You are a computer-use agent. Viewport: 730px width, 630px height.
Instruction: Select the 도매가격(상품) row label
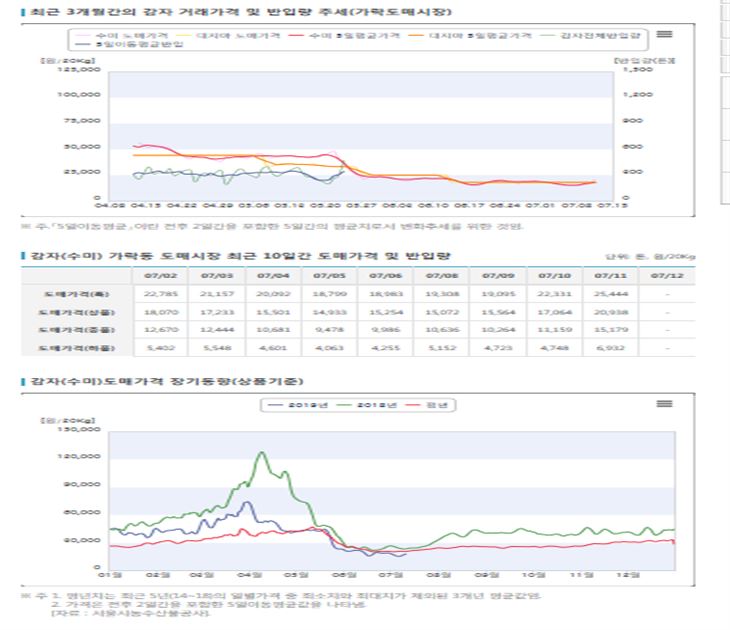(77, 312)
